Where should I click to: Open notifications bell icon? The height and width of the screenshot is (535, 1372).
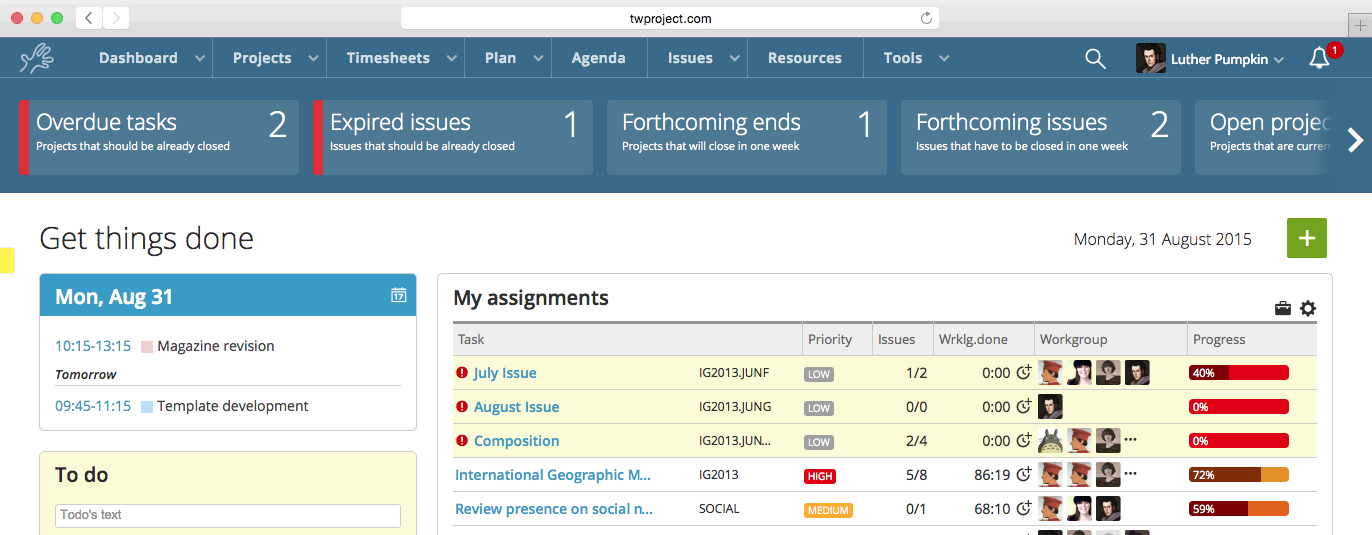[1320, 59]
